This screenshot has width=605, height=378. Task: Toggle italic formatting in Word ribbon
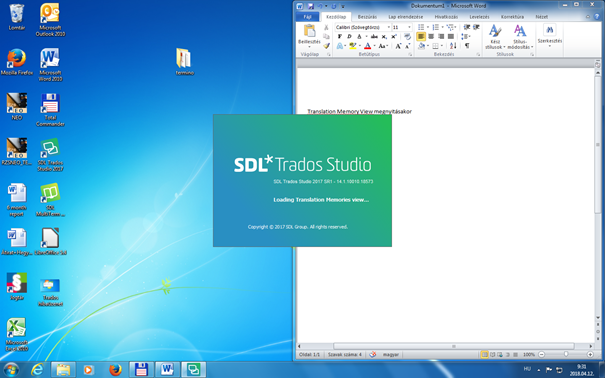pos(349,37)
